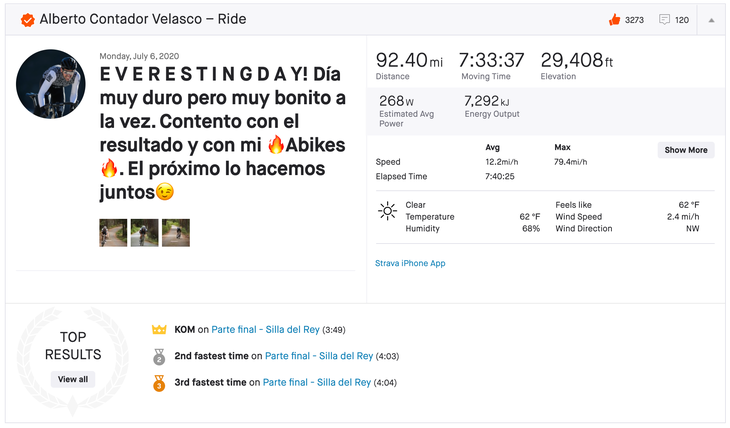Open the Strava iPhone App link
This screenshot has width=730, height=428.
[x=410, y=263]
